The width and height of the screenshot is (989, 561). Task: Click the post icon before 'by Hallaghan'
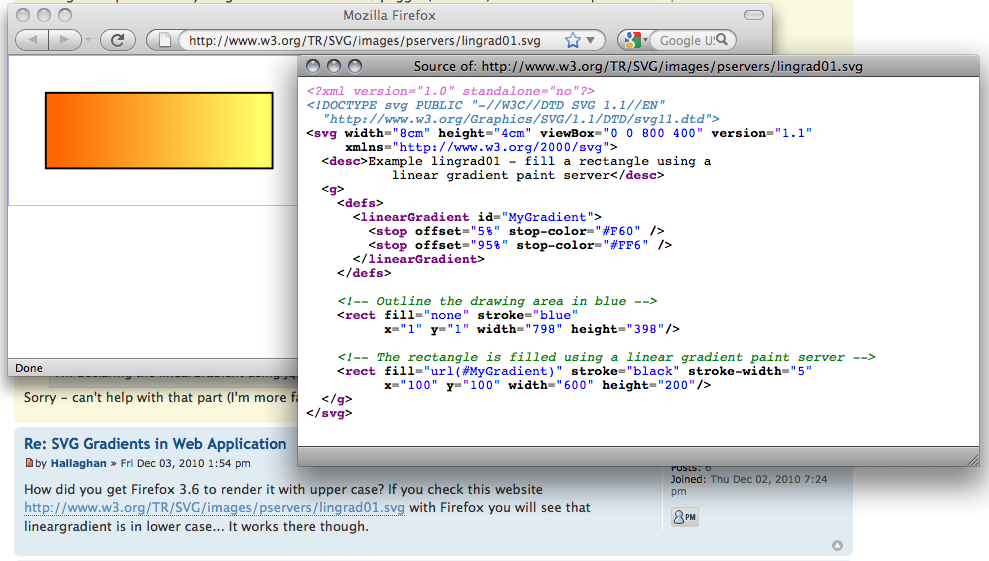coord(28,463)
